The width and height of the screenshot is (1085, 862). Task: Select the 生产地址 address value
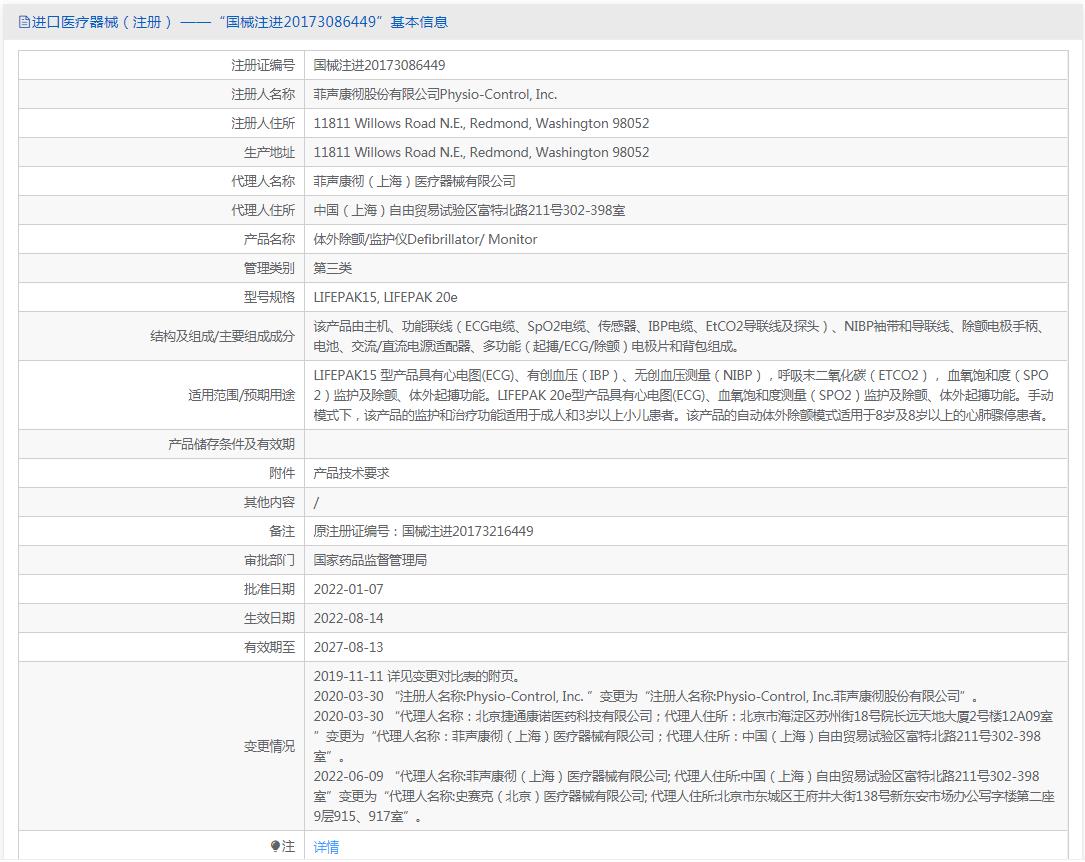coord(481,152)
